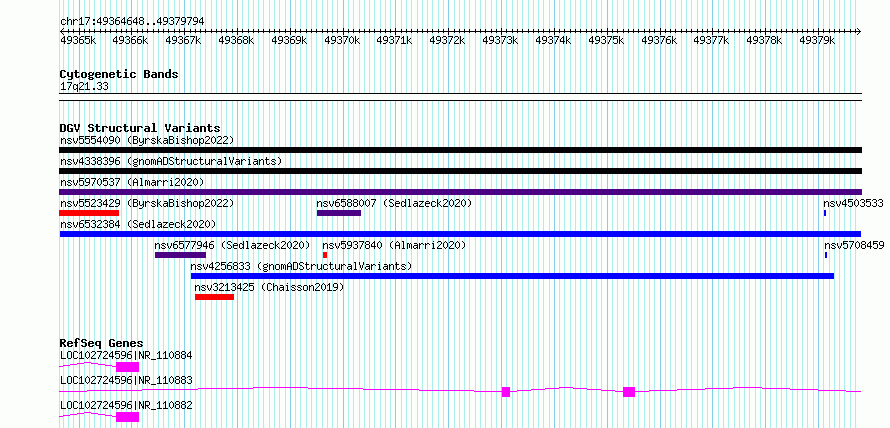Image resolution: width=890 pixels, height=428 pixels.
Task: Click the black bar under nsv4338396
Action: pos(460,171)
